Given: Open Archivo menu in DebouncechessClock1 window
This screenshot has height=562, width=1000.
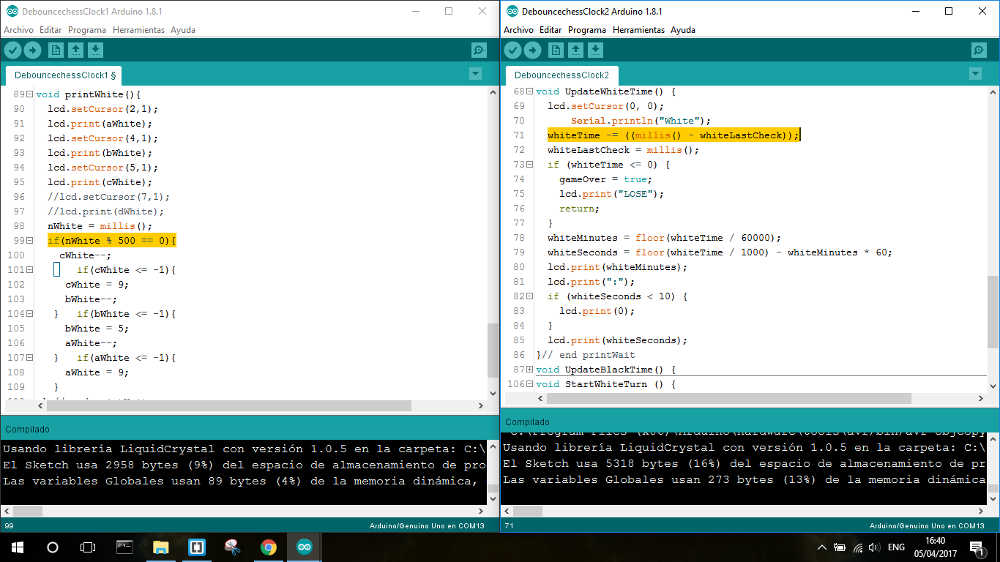Looking at the screenshot, I should tap(18, 30).
